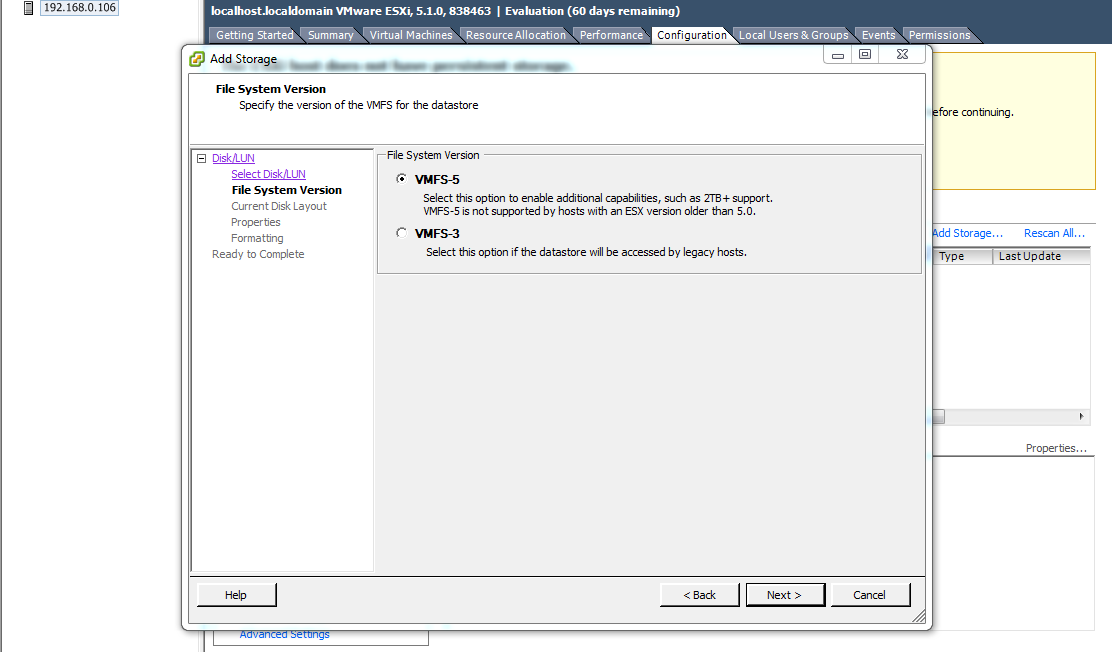Switch to the Events tab
This screenshot has width=1112, height=652.
(x=879, y=35)
